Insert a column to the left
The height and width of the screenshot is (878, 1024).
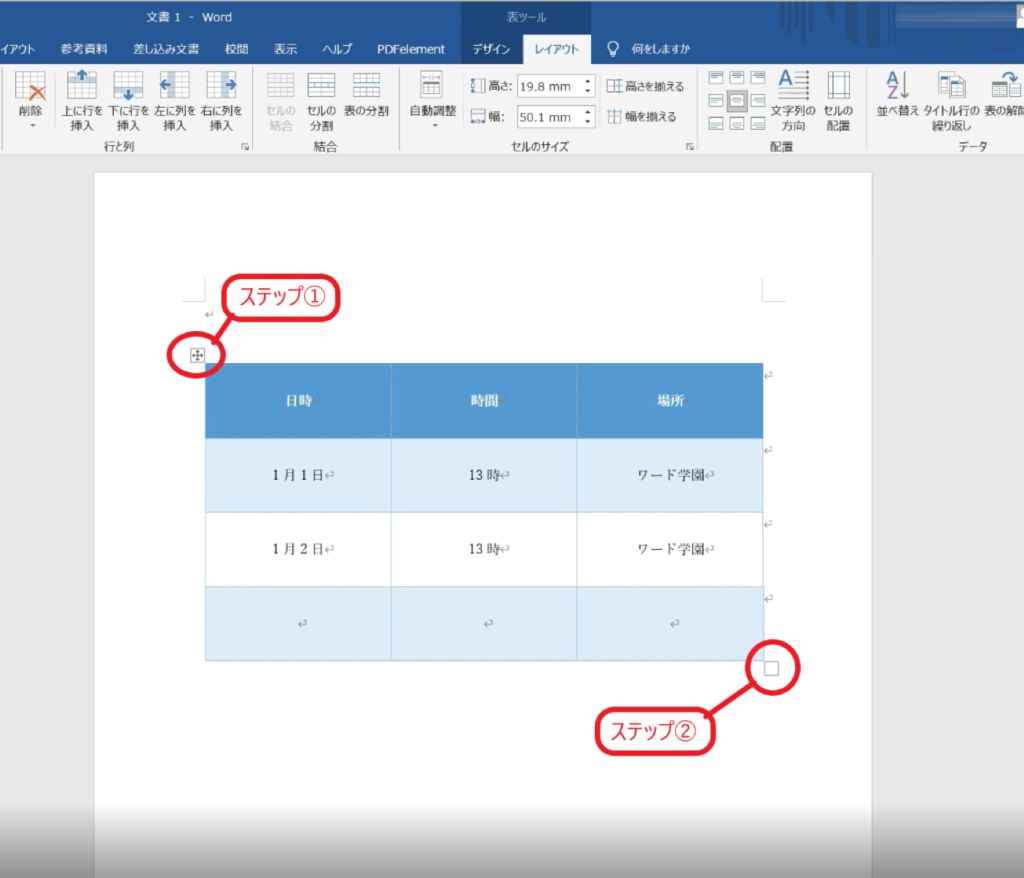[174, 87]
